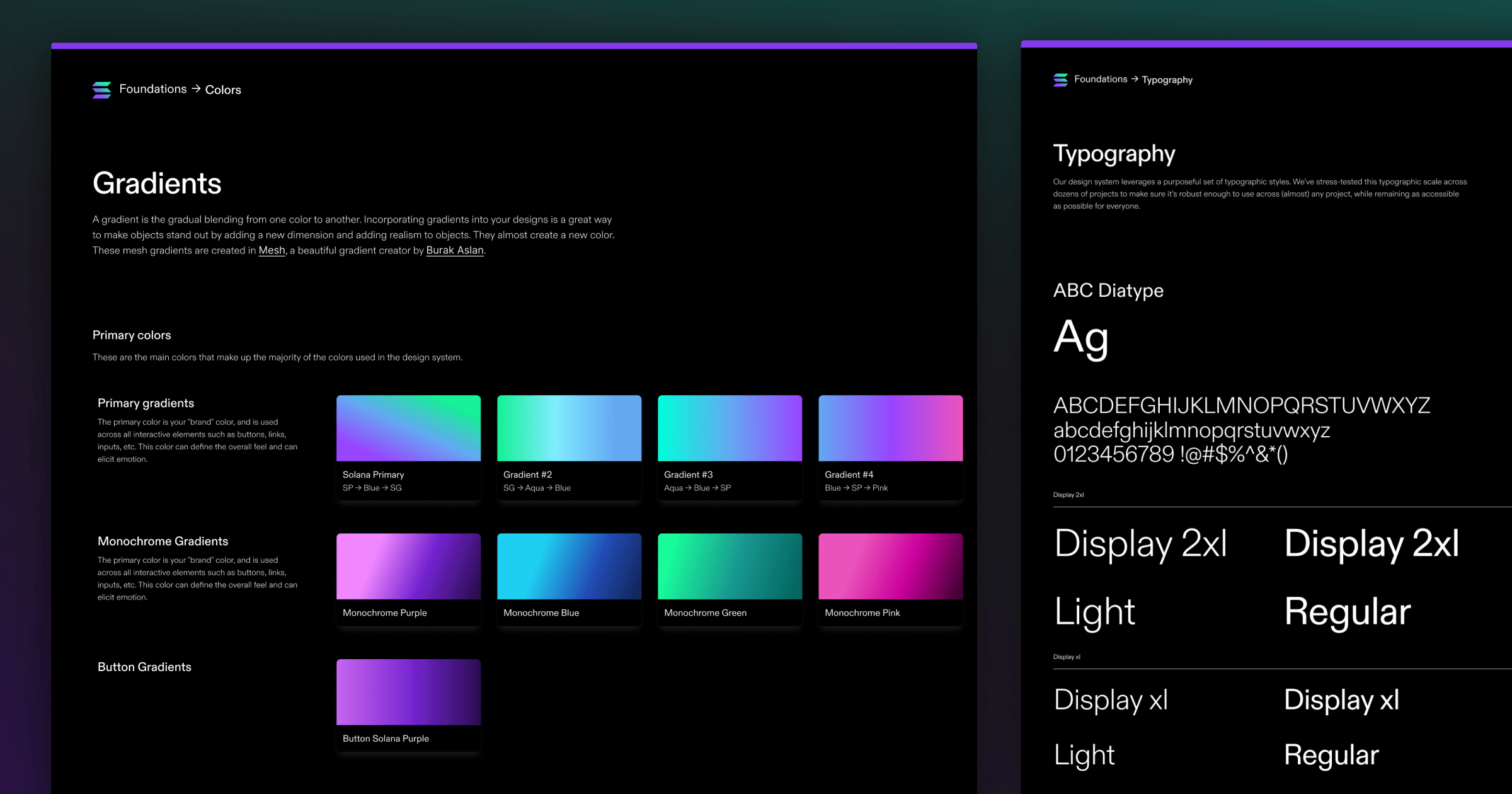Click the Solana logo on the Typography page

pos(1060,79)
